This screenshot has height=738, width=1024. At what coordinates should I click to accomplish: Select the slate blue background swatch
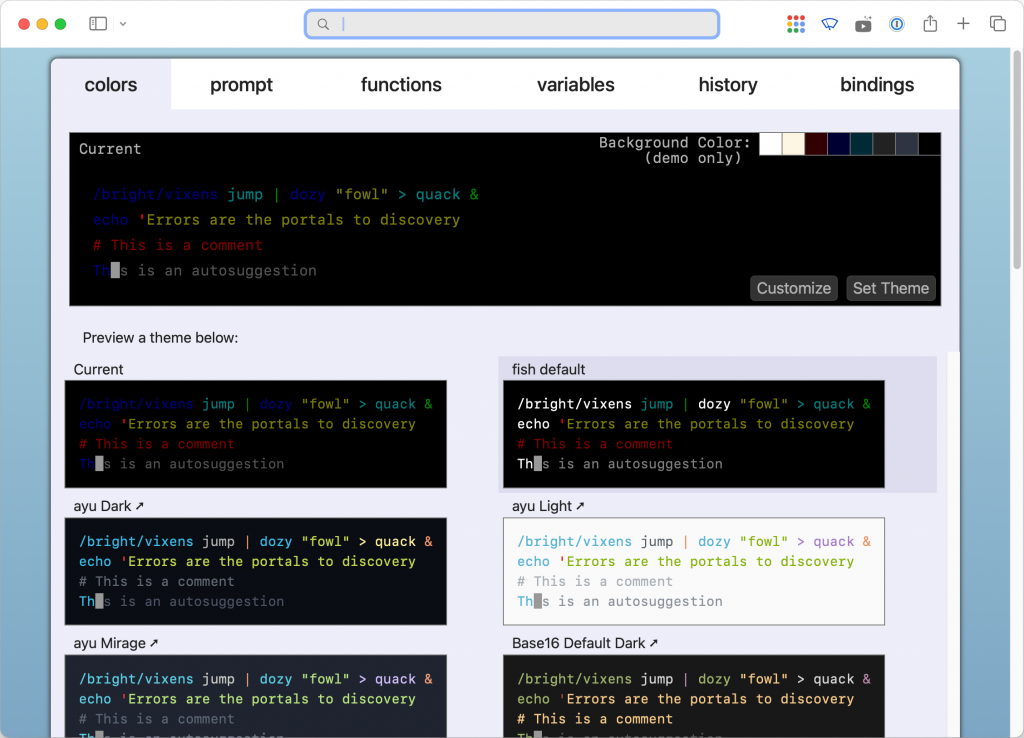click(907, 144)
